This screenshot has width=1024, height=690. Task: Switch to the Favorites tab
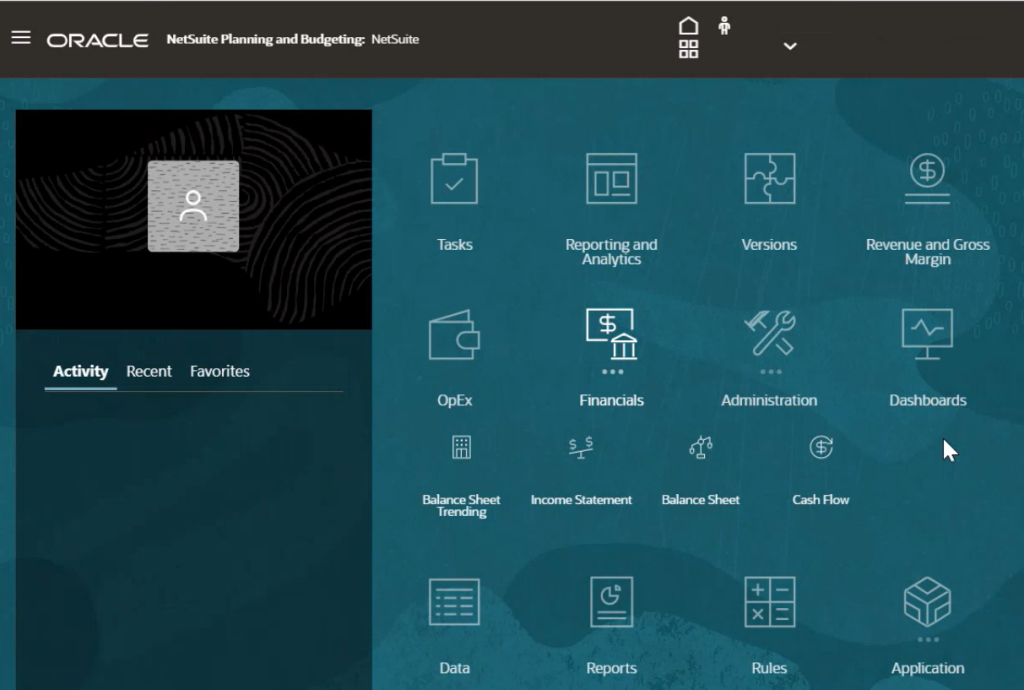coord(220,371)
